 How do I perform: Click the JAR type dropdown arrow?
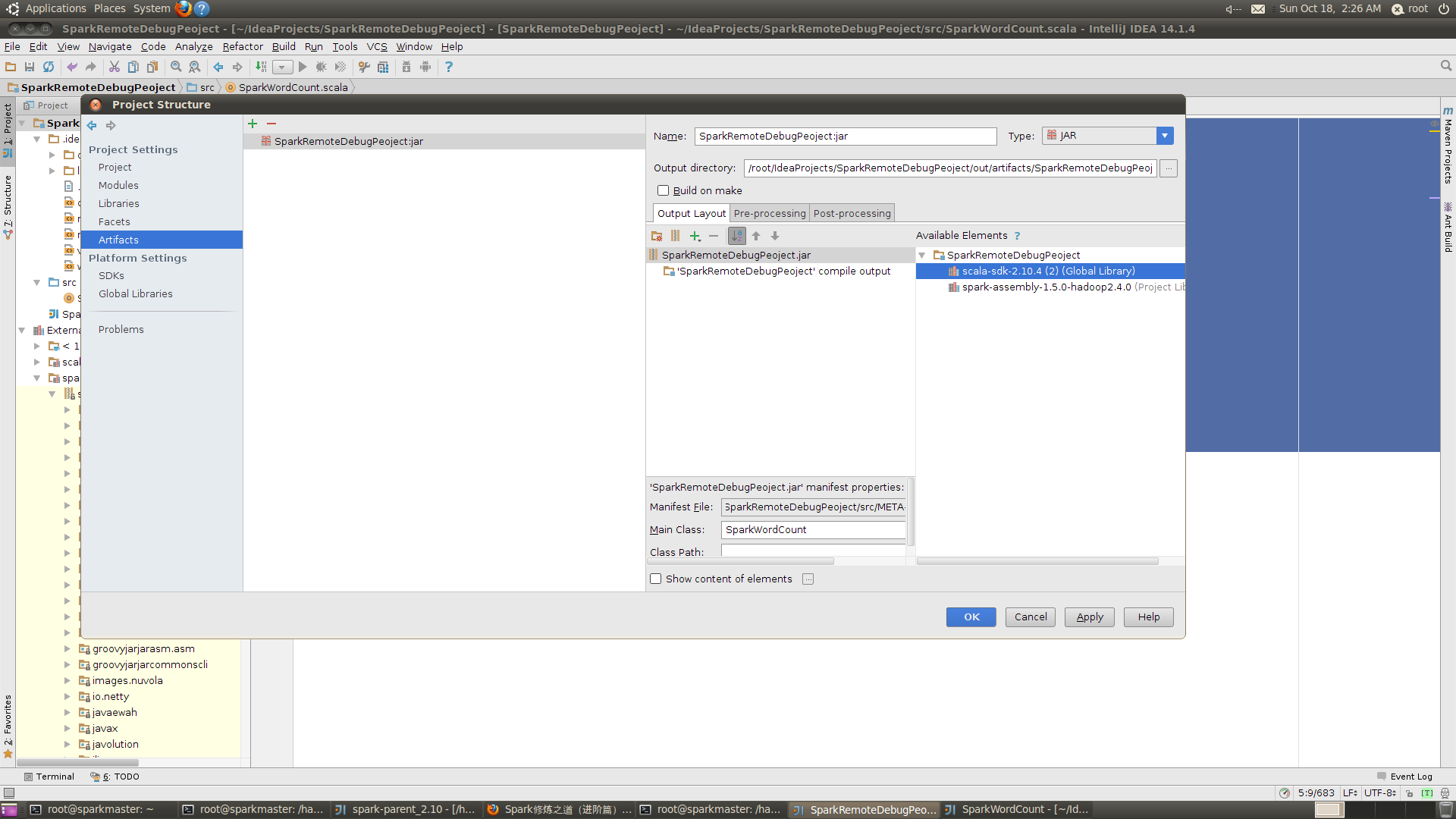pyautogui.click(x=1164, y=135)
